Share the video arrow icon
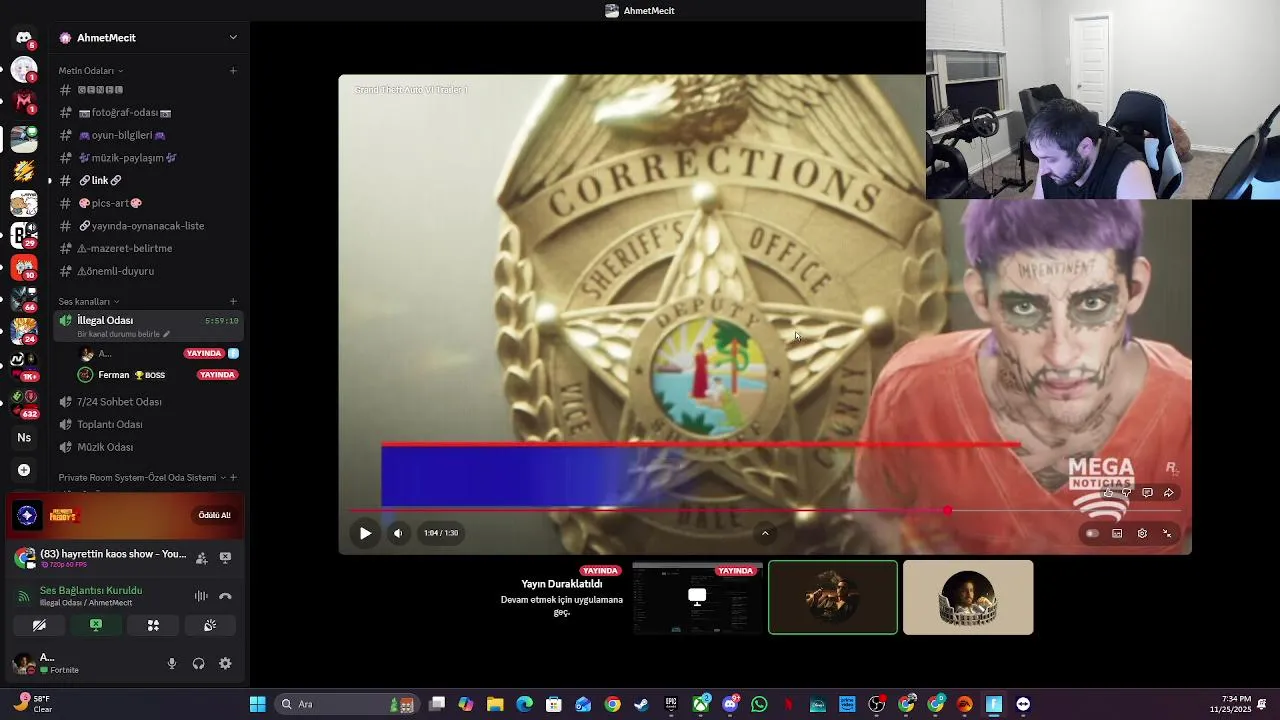Screen dimensions: 1280x720 1168,493
